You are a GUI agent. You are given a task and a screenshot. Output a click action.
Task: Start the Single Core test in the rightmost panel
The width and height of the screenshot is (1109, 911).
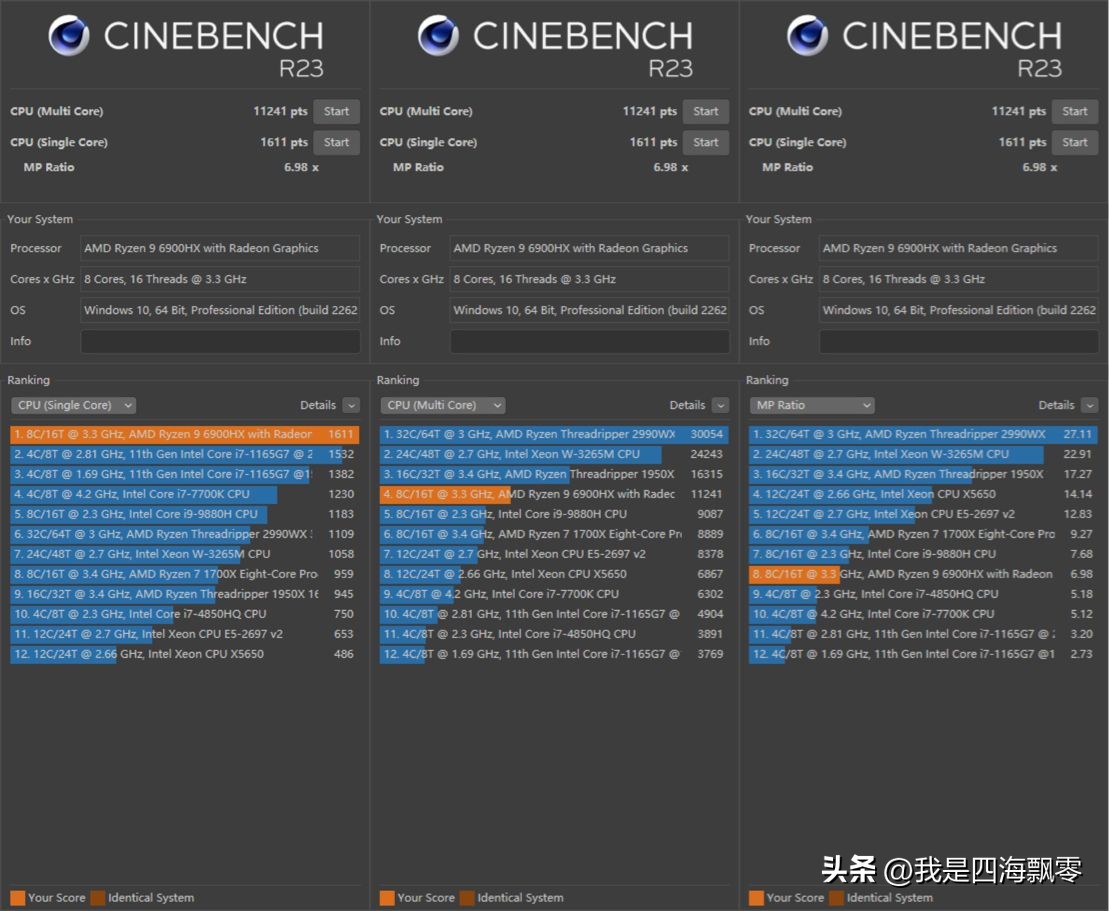pos(1074,142)
